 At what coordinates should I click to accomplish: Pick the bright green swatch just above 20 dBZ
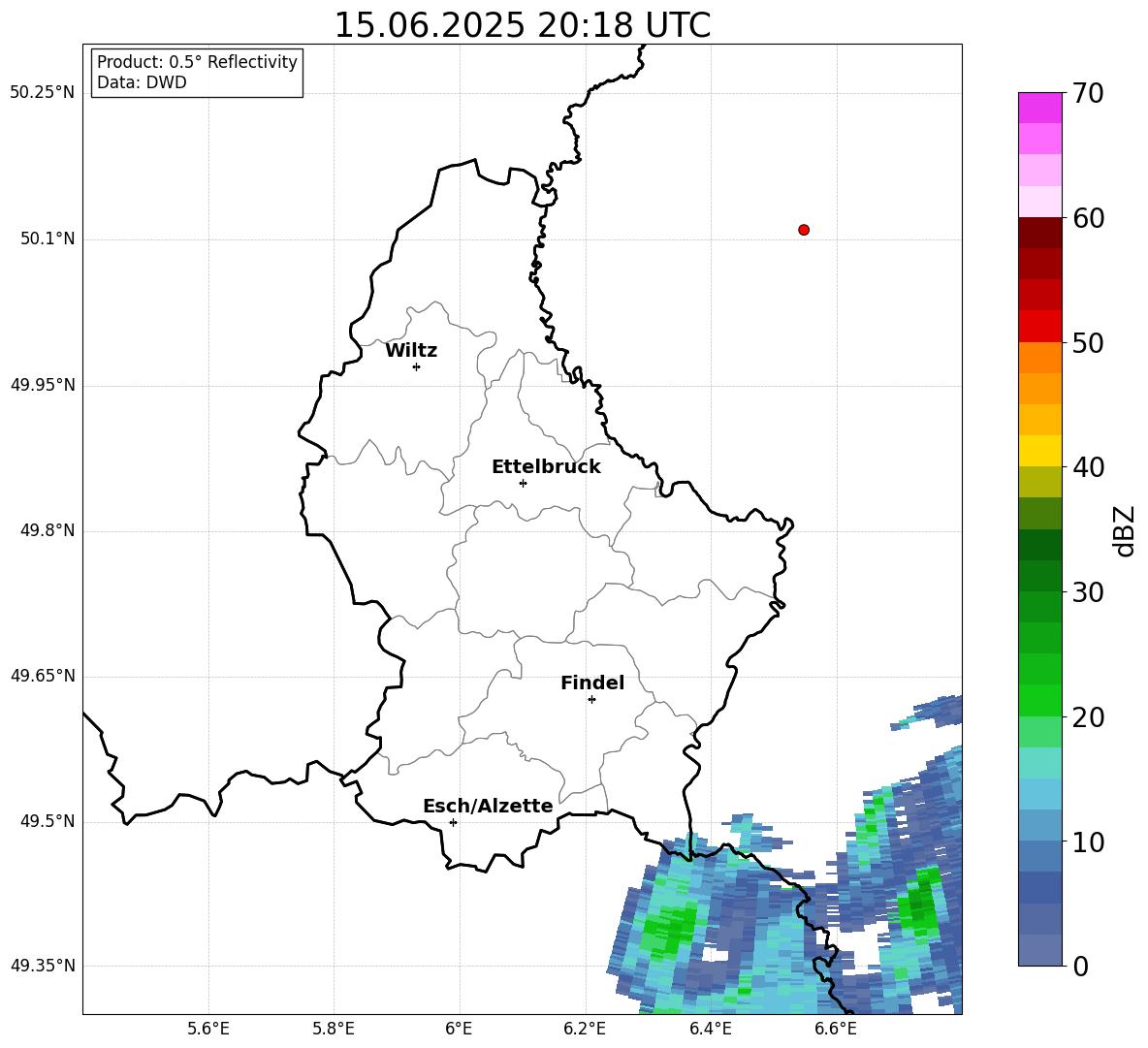coord(1040,700)
